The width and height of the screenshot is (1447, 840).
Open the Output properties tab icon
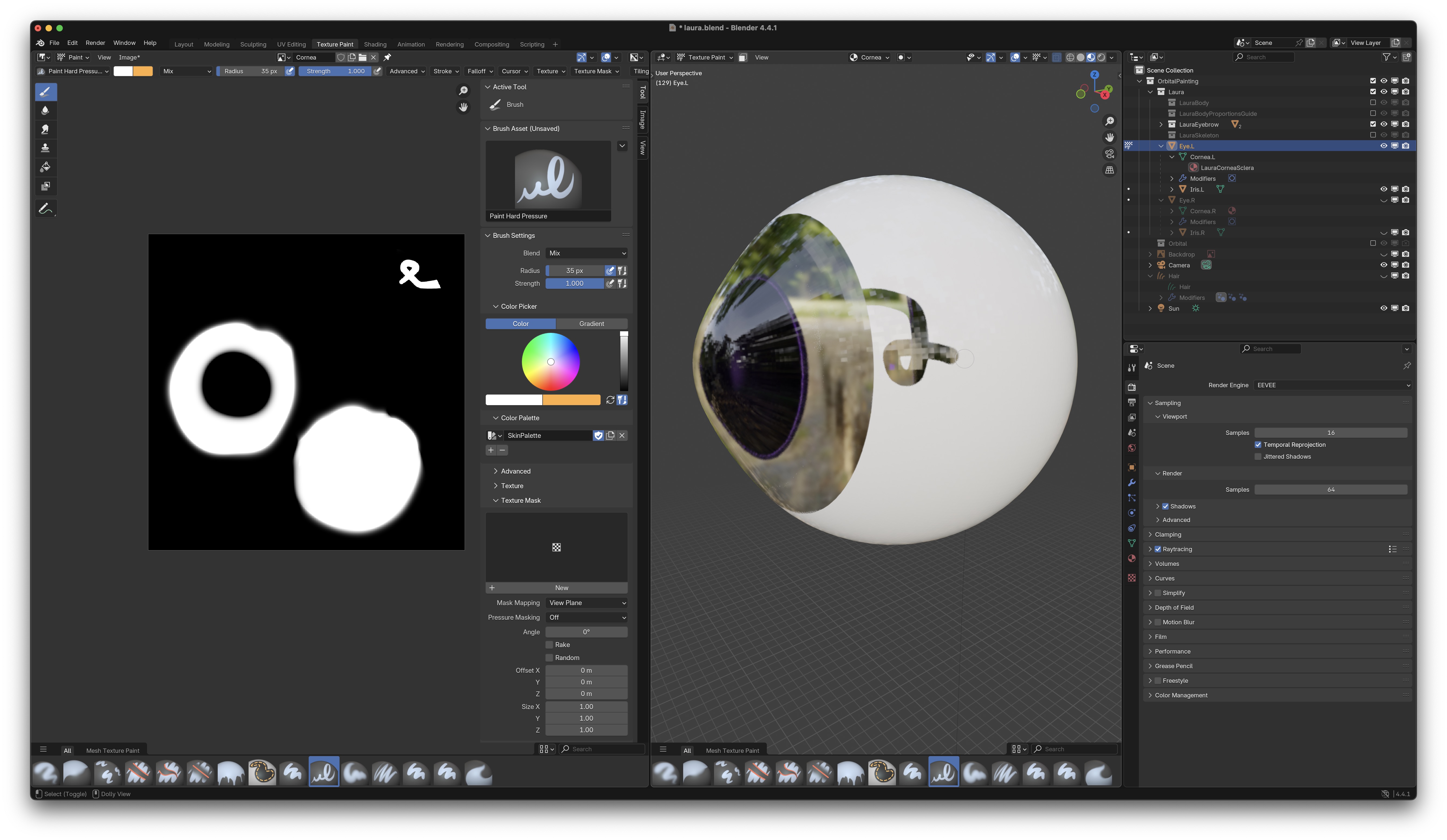(x=1131, y=402)
